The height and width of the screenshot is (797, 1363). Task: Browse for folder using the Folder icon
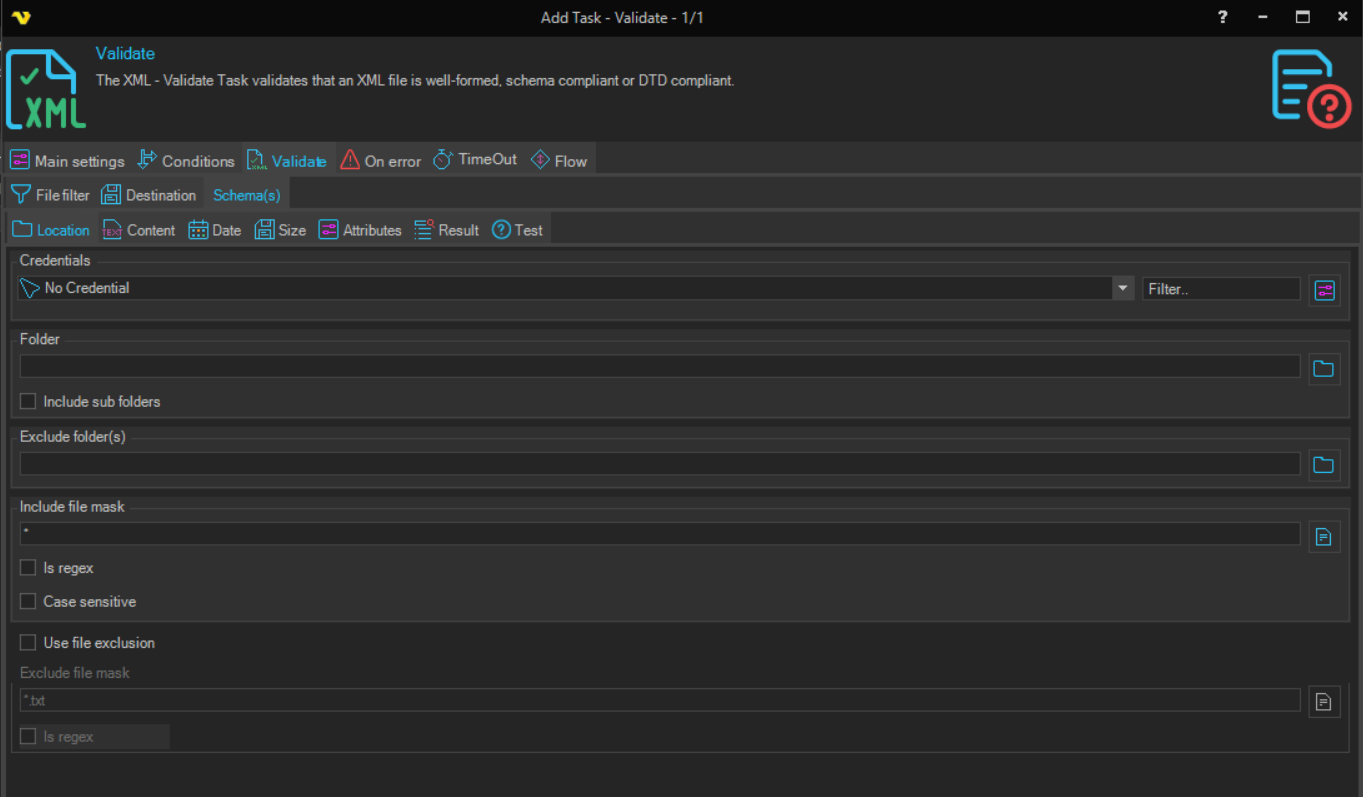[x=1324, y=369]
